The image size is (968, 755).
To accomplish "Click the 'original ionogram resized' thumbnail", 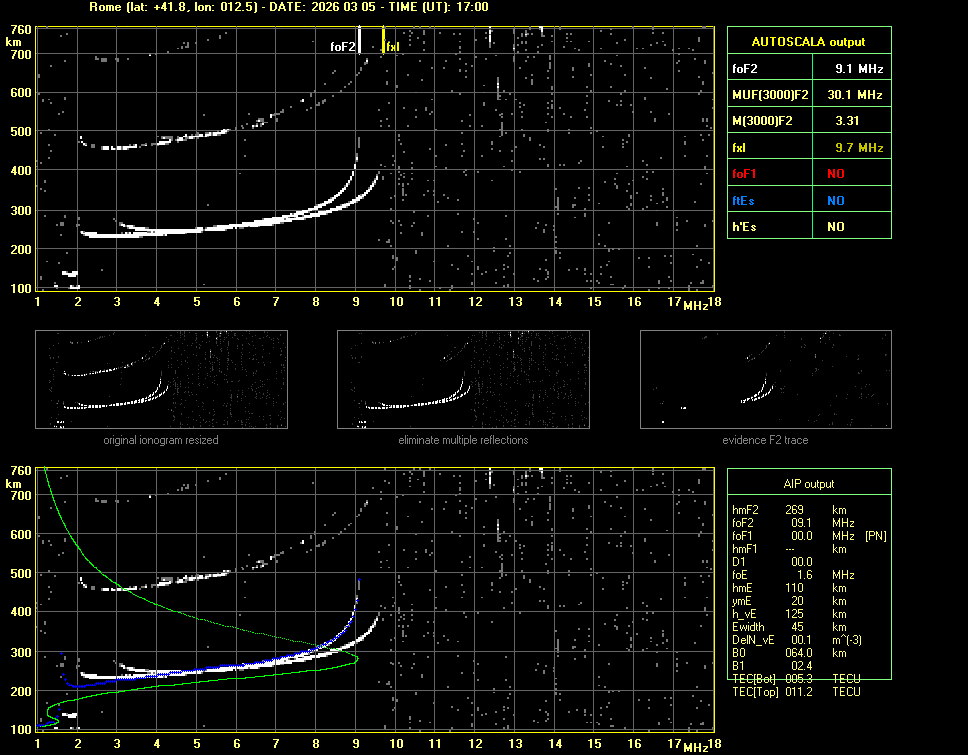I will pos(161,380).
